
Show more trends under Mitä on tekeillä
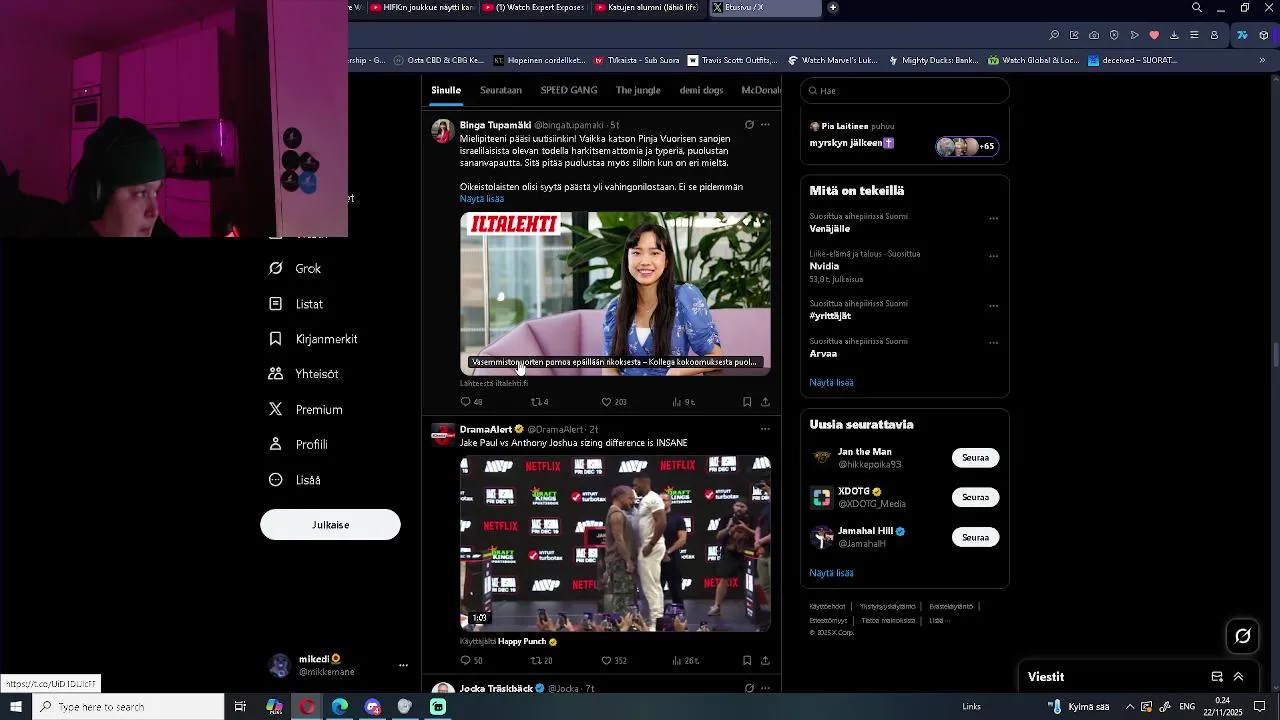pos(831,382)
